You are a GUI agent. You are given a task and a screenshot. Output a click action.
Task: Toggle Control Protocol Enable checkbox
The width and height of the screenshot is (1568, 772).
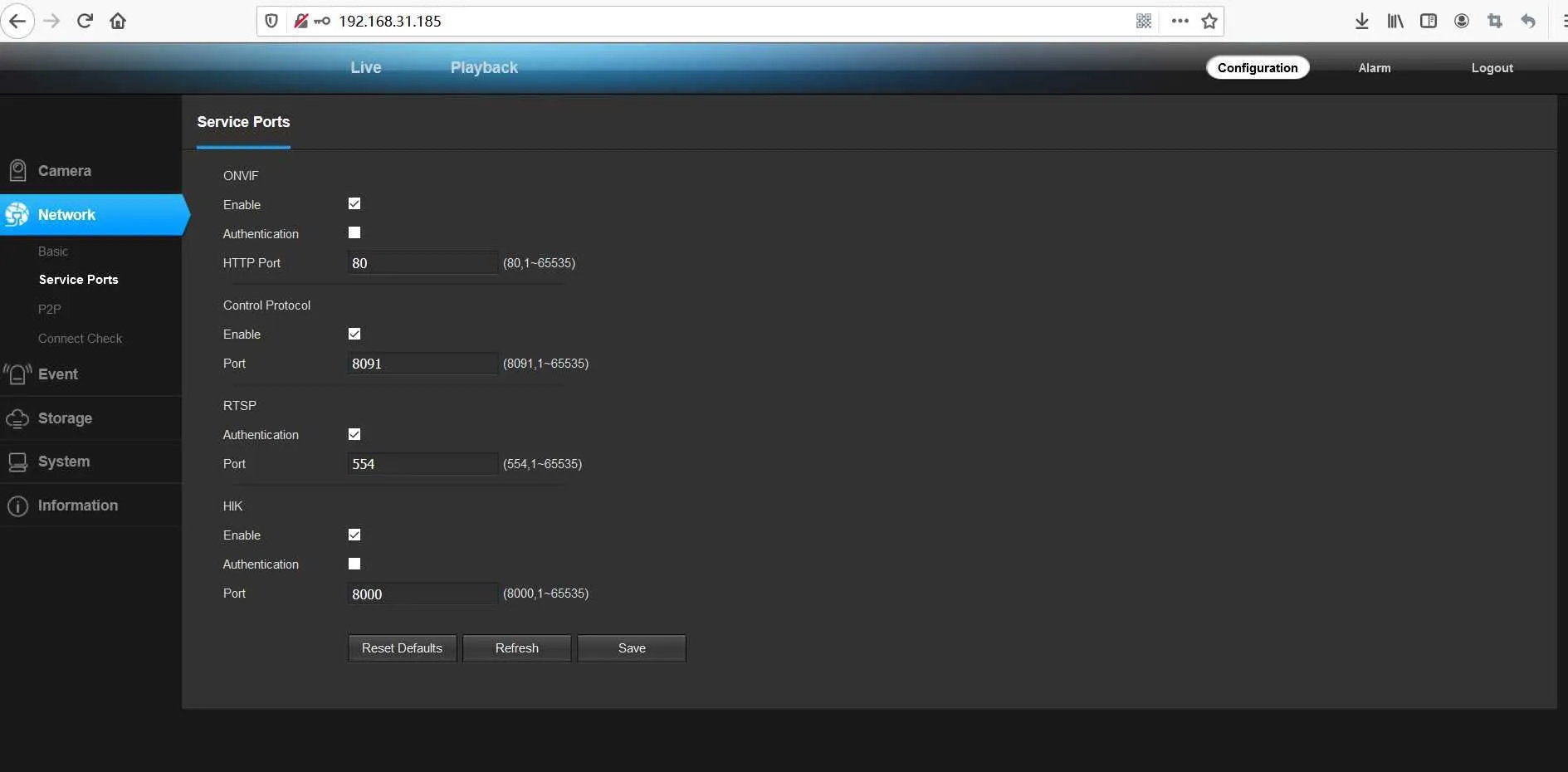point(354,334)
